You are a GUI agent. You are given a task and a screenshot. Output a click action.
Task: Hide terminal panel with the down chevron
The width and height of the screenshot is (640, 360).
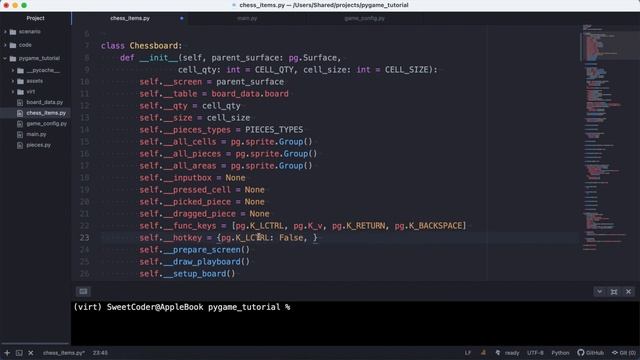click(x=599, y=291)
